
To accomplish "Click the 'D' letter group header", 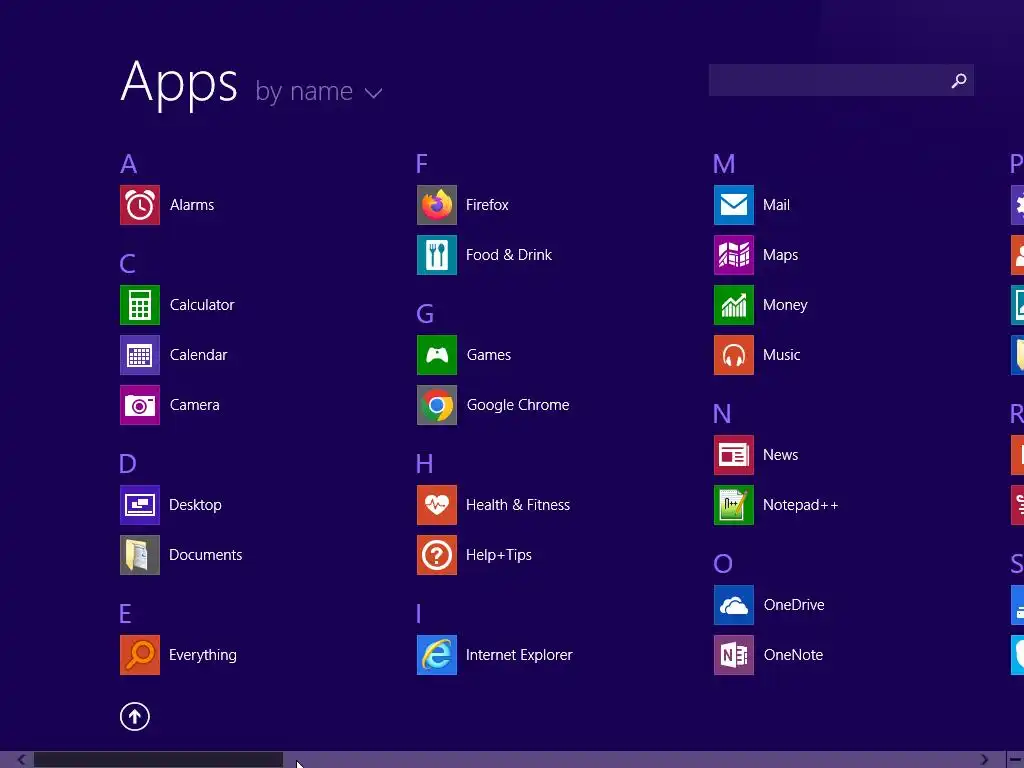I will [x=128, y=464].
